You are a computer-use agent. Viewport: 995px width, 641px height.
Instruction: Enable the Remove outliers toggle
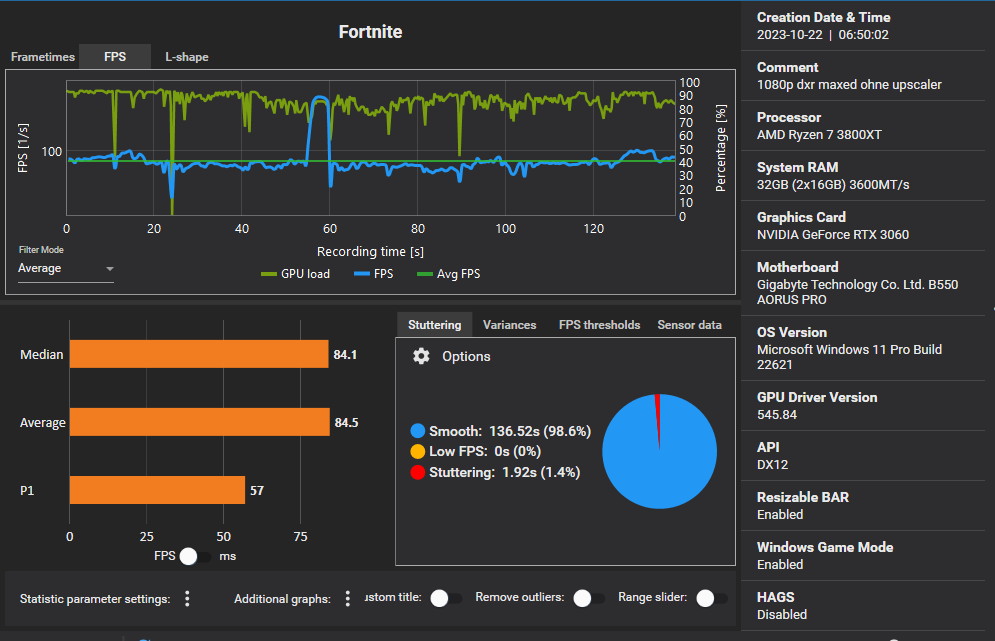(x=589, y=598)
